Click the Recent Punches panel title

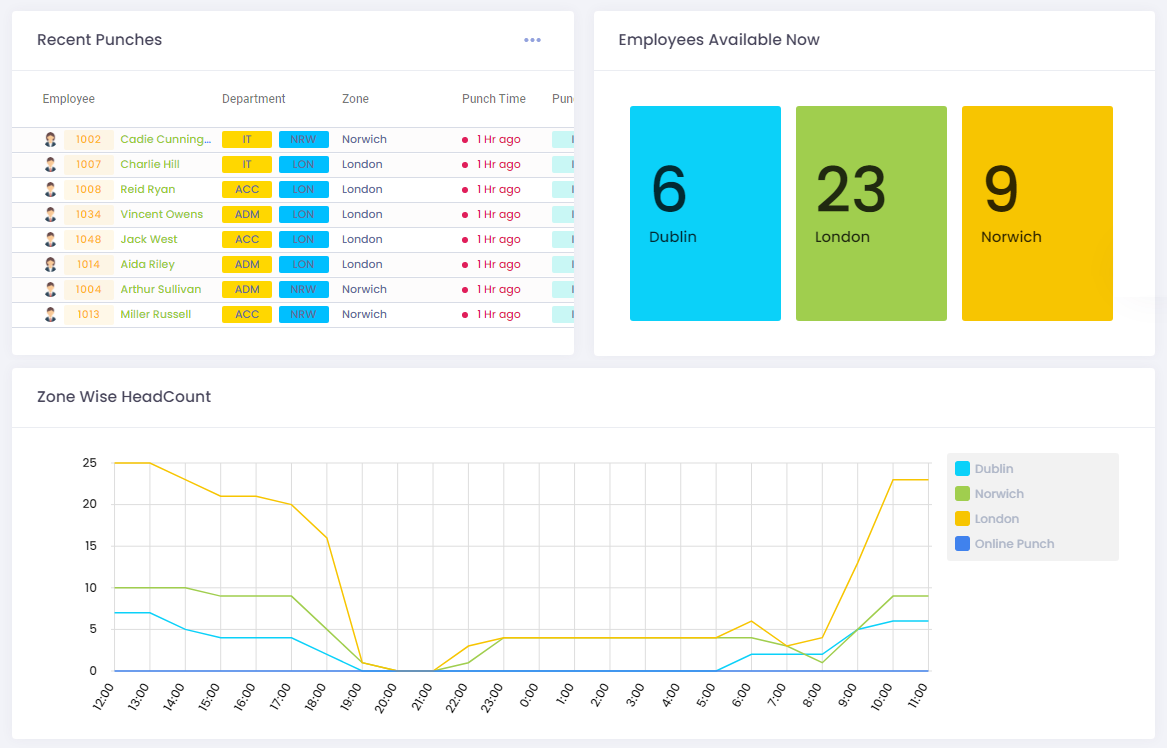tap(100, 40)
